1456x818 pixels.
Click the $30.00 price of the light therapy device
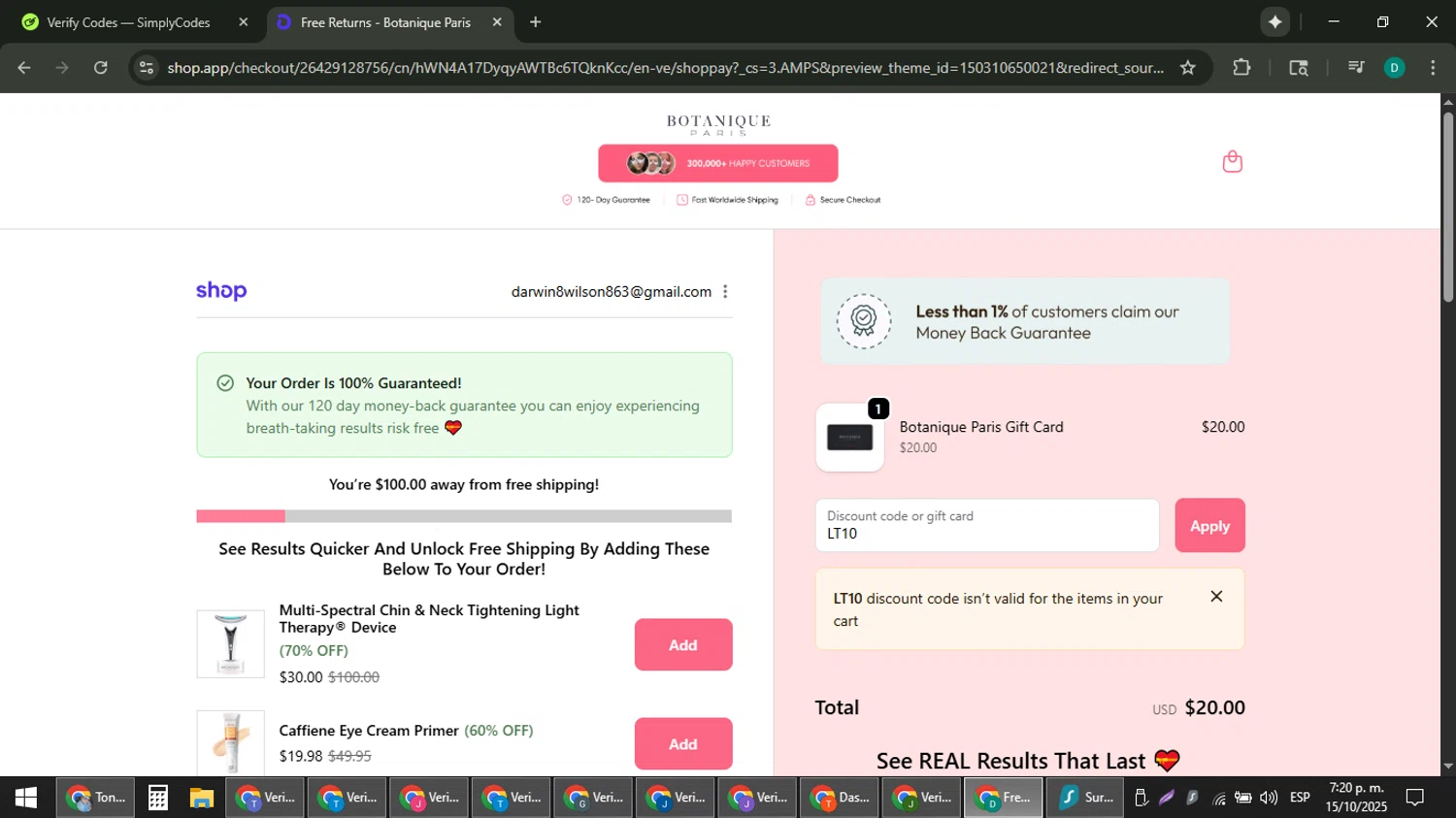click(x=301, y=677)
